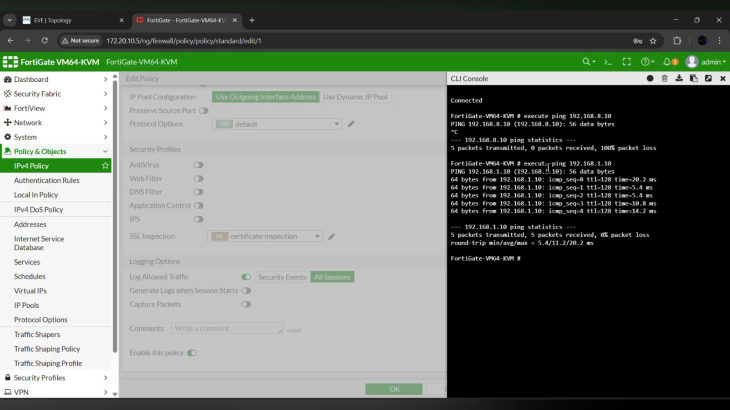Select Security Events logging option
The width and height of the screenshot is (730, 410).
282,277
